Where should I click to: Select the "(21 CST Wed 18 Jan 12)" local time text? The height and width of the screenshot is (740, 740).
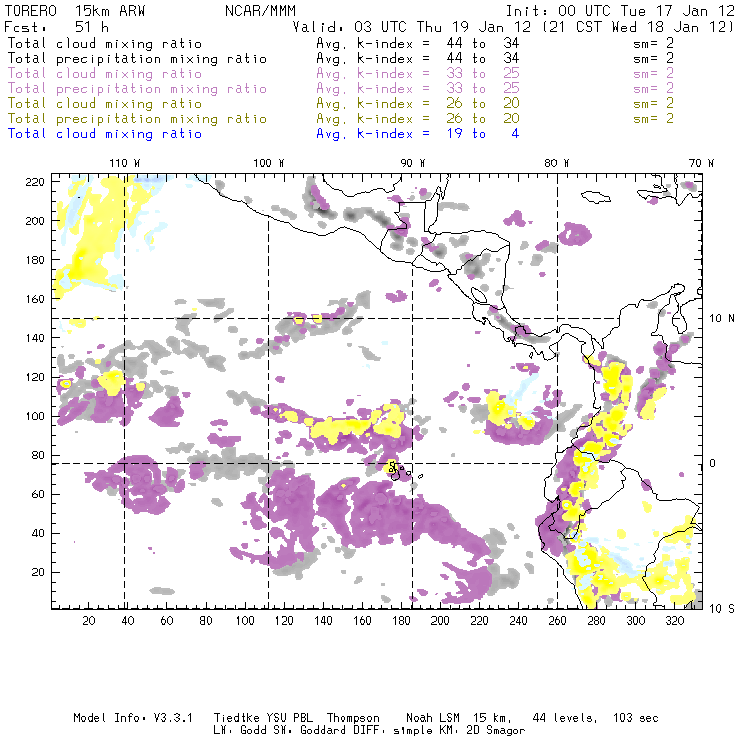(638, 27)
